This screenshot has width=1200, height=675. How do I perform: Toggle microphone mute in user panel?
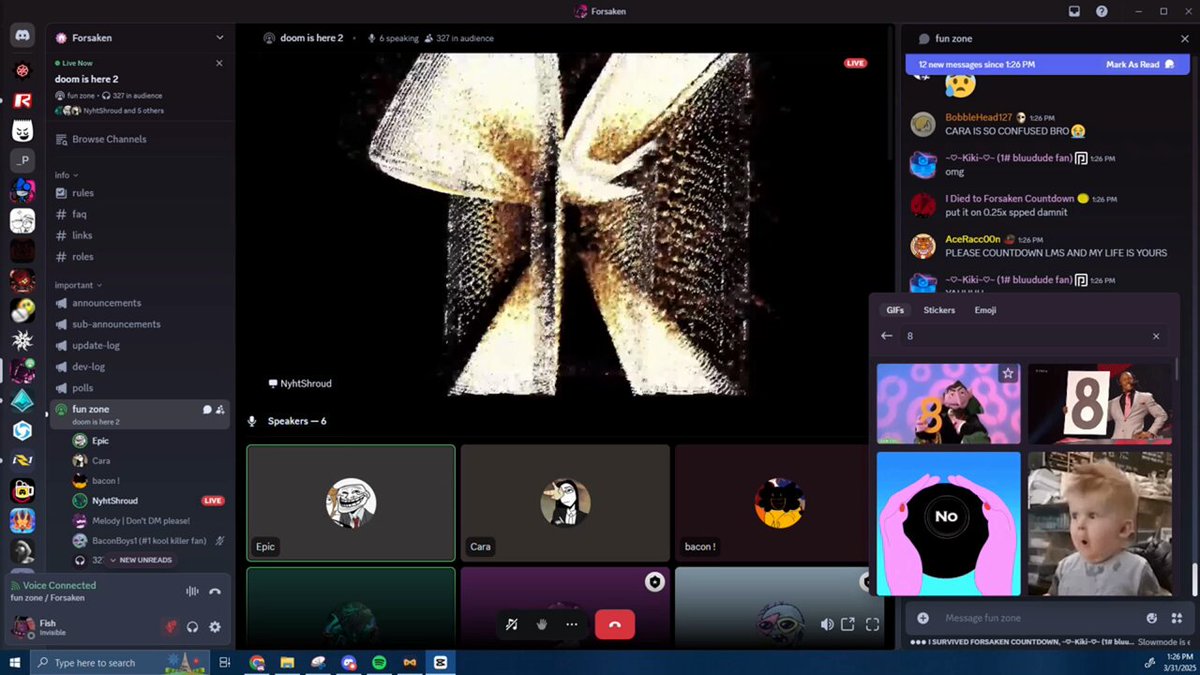pos(171,627)
